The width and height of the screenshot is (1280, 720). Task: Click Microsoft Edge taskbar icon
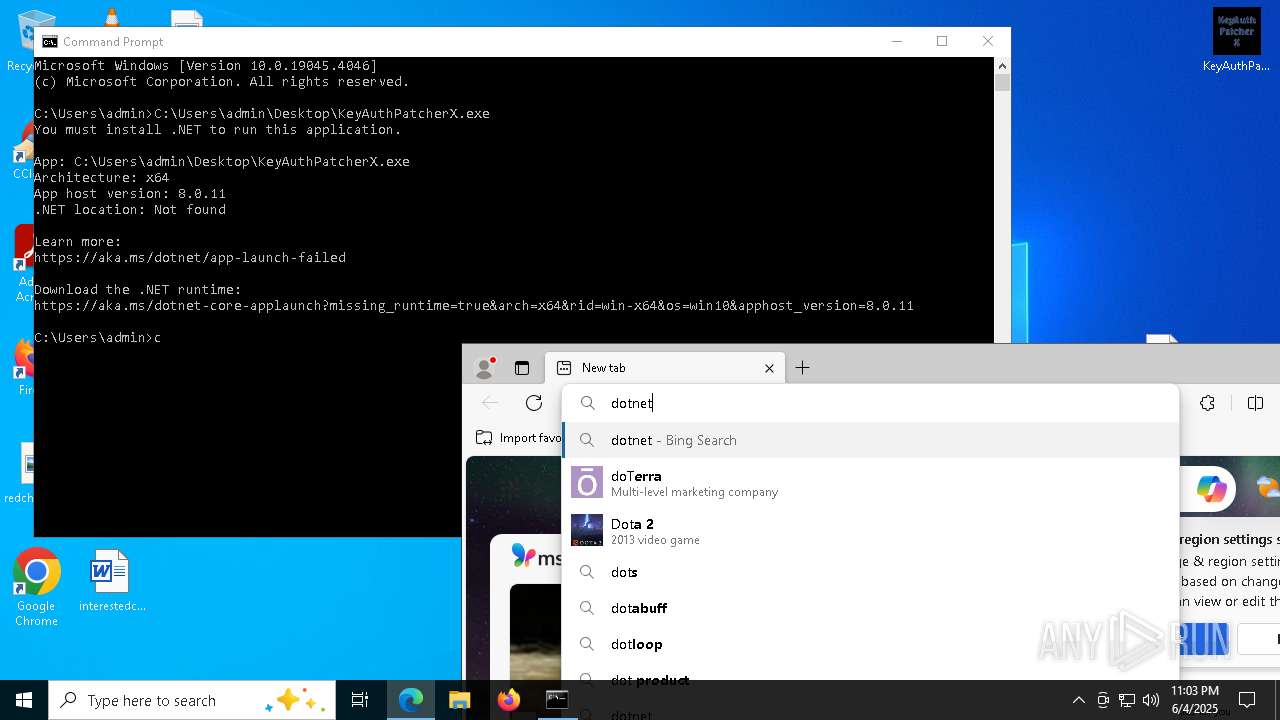point(411,700)
